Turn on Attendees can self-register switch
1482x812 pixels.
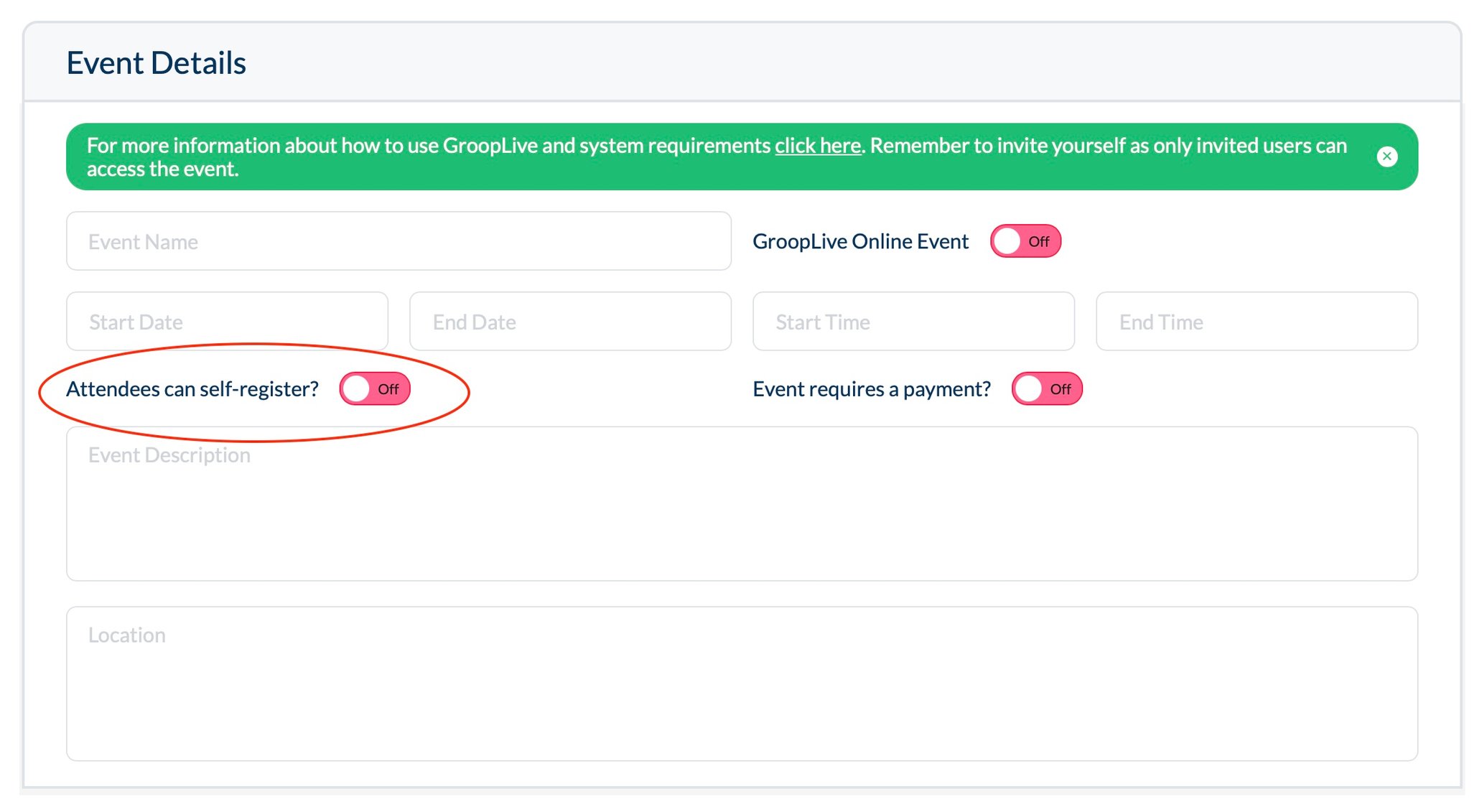click(x=374, y=389)
